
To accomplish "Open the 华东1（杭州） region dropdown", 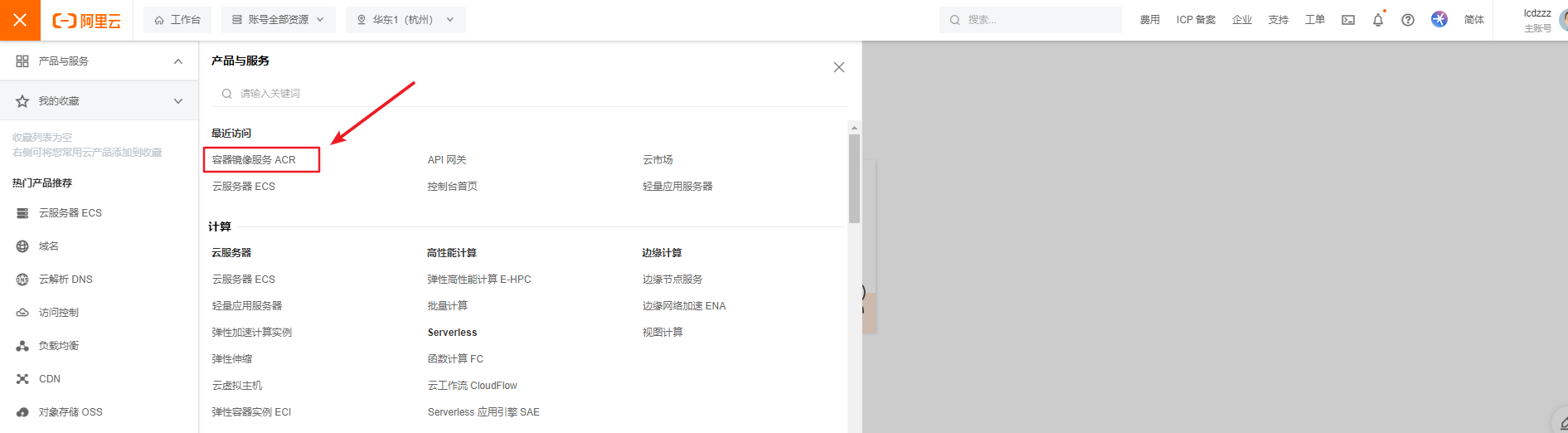I will pos(406,20).
